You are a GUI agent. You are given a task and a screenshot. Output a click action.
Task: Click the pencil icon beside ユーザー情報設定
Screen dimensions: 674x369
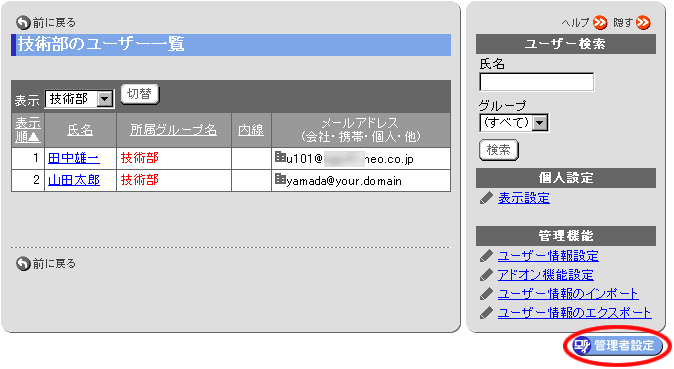[486, 256]
